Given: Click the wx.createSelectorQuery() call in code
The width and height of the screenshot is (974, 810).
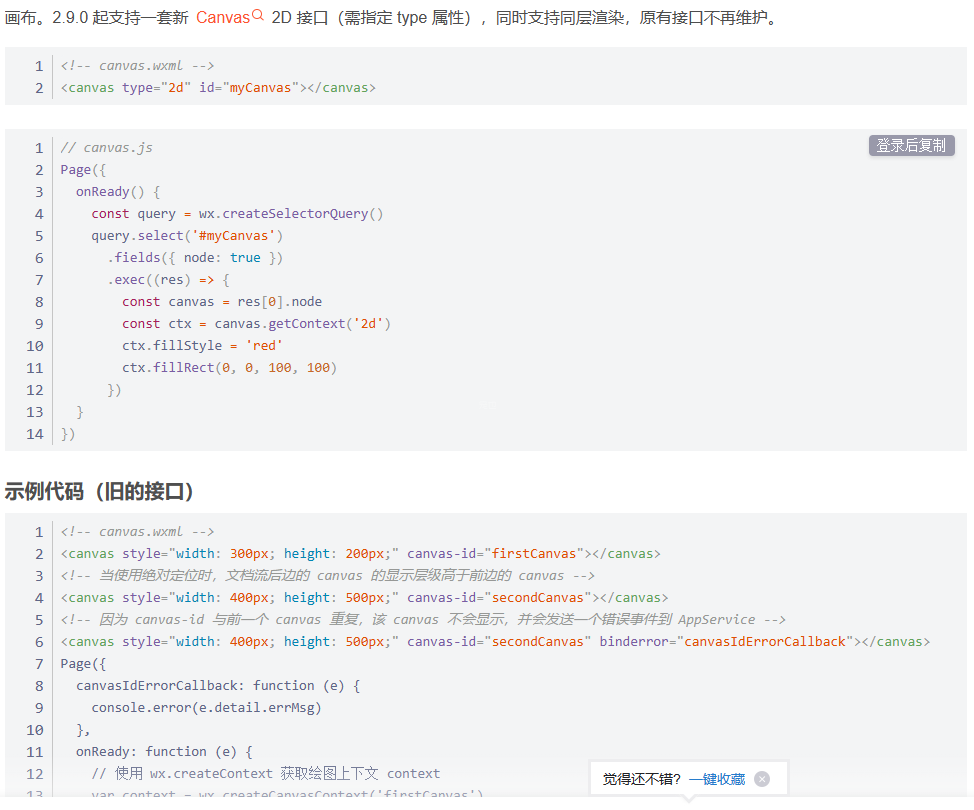Looking at the screenshot, I should pyautogui.click(x=291, y=214).
